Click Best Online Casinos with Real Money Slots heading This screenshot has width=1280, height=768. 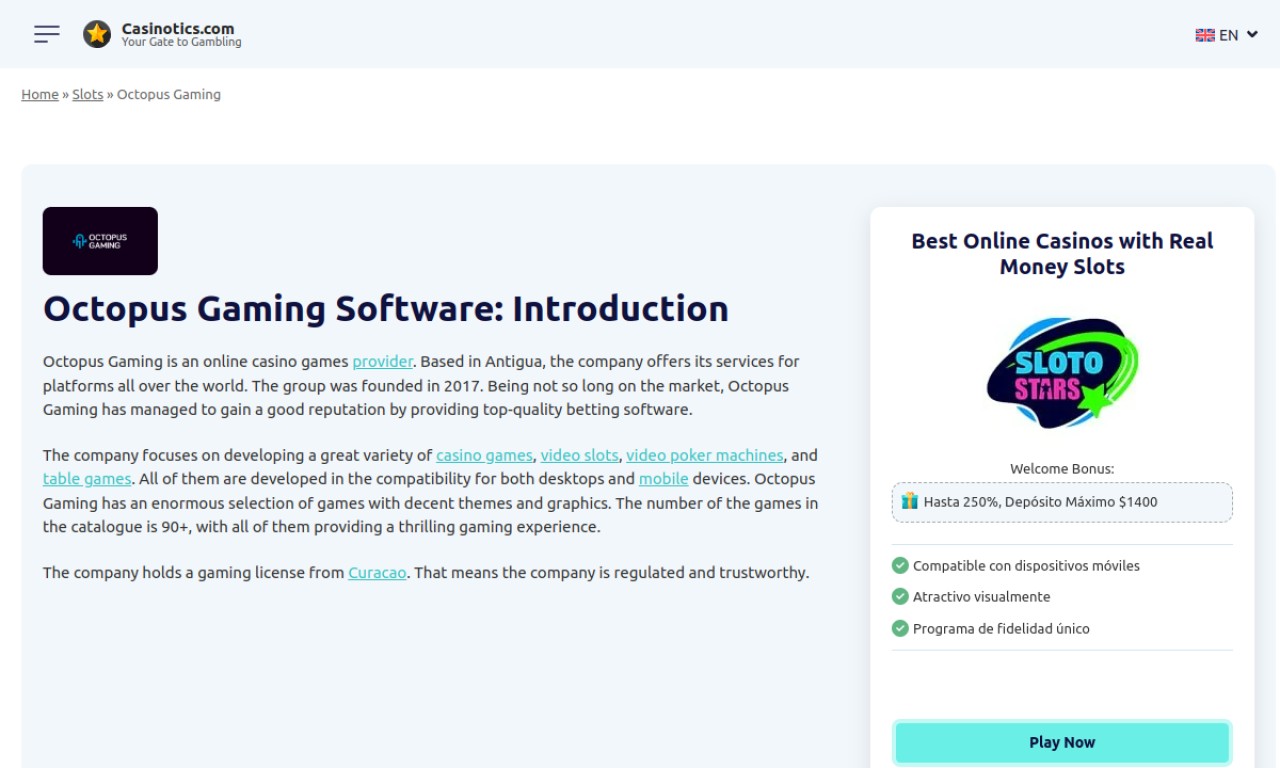tap(1062, 254)
